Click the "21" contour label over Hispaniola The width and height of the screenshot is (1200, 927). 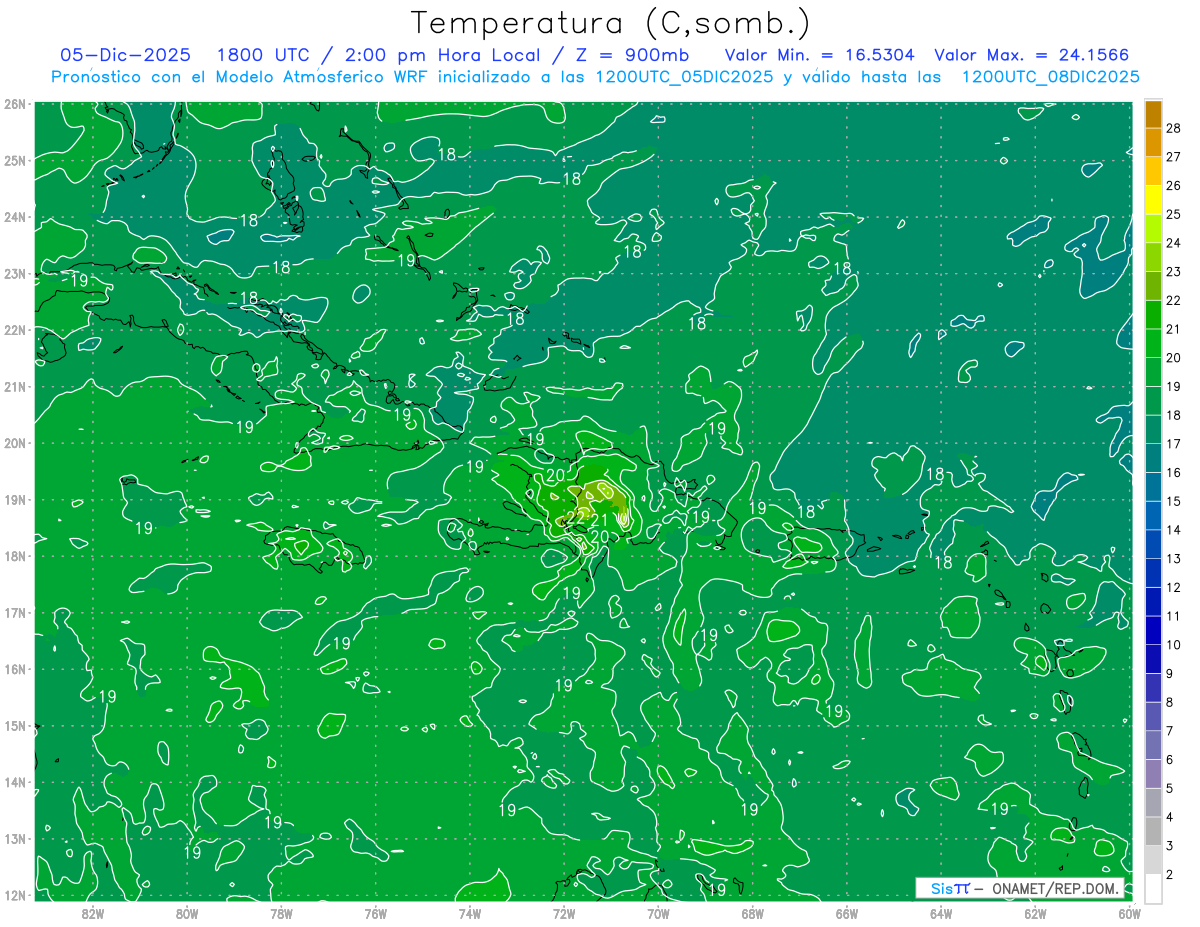(x=599, y=520)
